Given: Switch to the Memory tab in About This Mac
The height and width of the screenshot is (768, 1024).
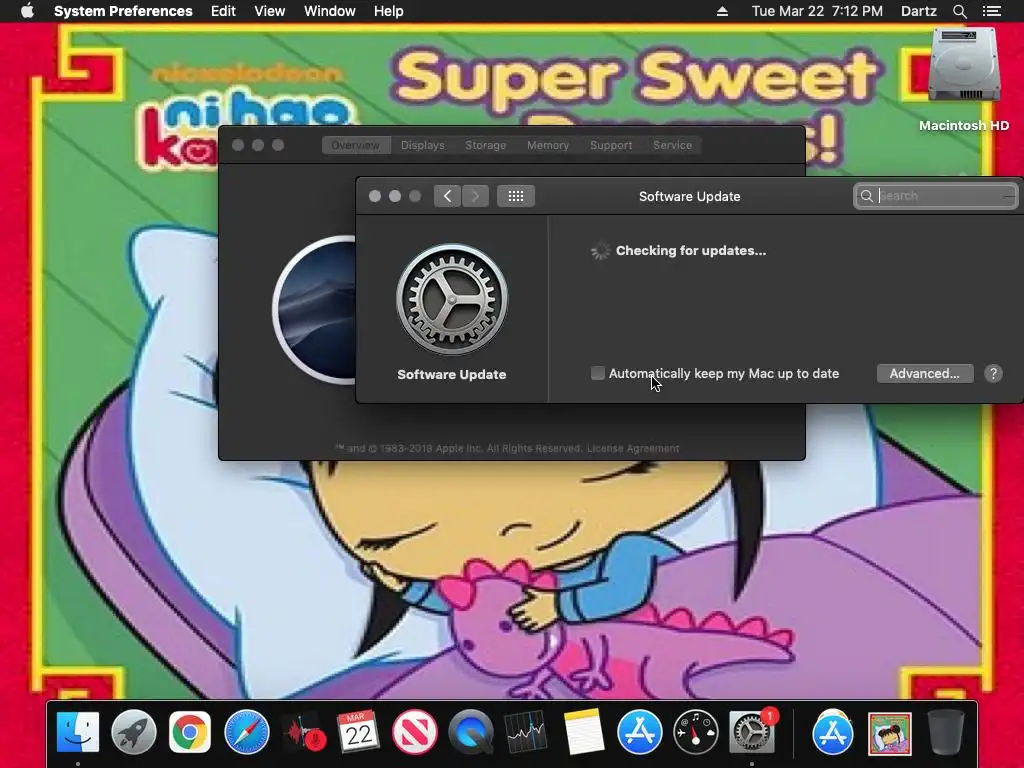Looking at the screenshot, I should [x=548, y=145].
